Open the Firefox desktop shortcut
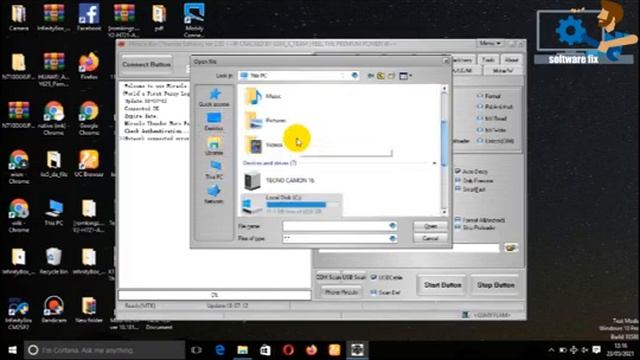The height and width of the screenshot is (360, 640). (89, 66)
